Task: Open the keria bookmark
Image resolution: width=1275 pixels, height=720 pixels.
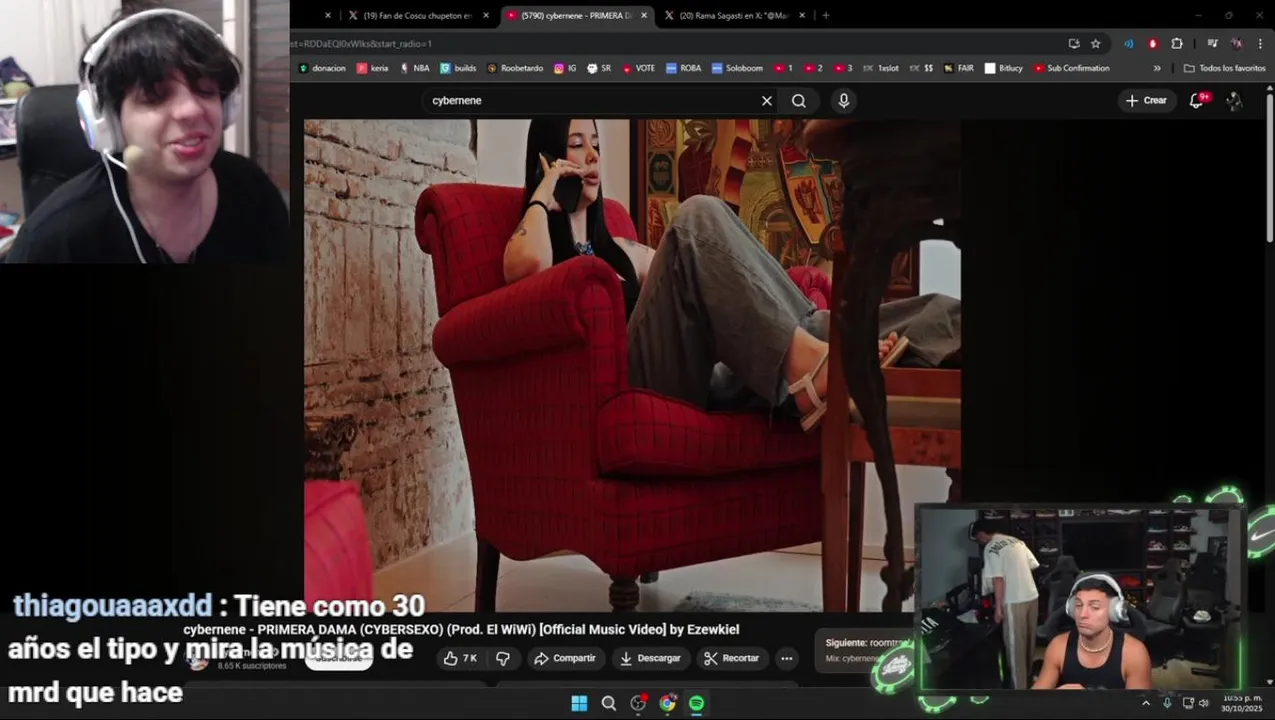Action: (373, 68)
